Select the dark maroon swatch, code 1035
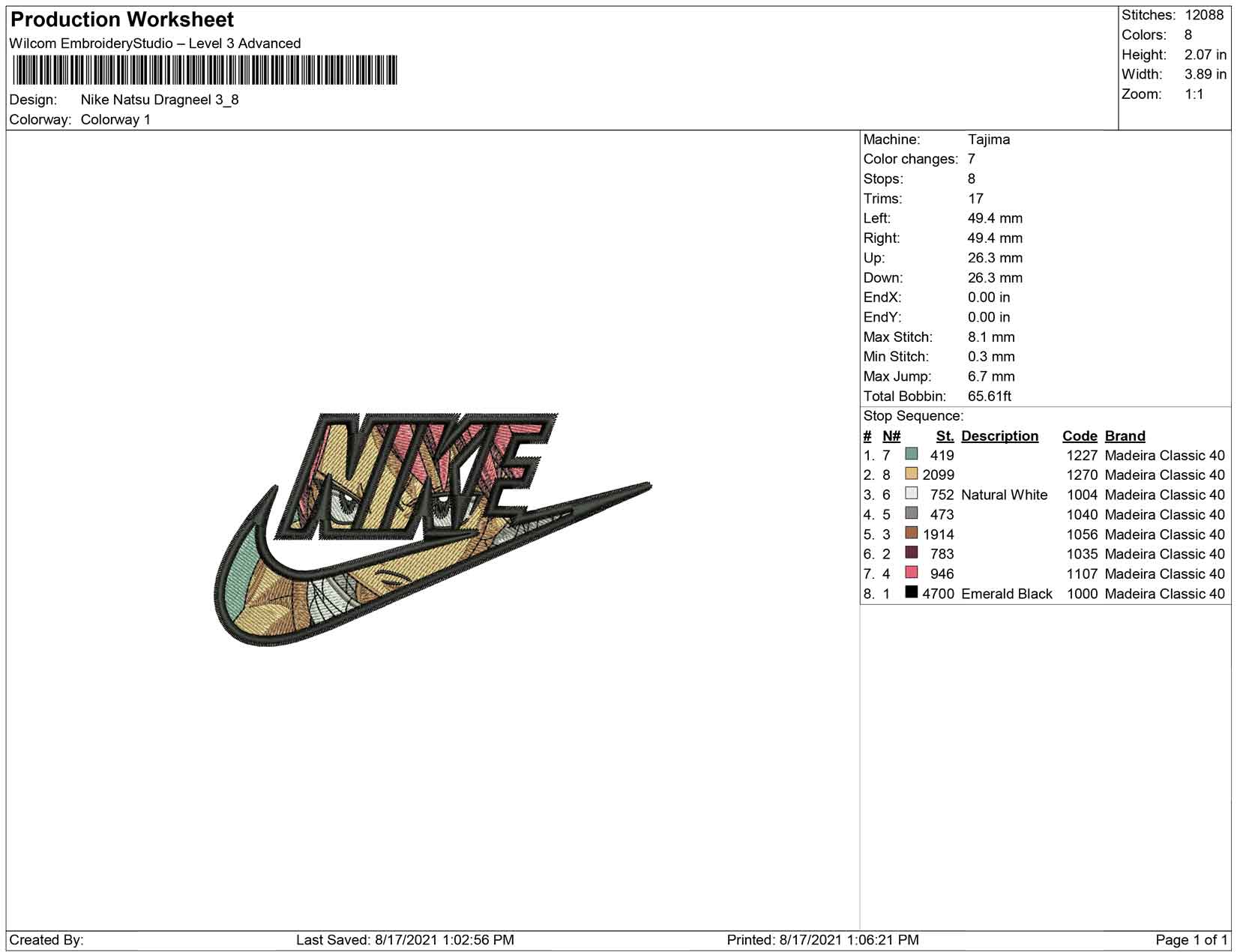Image resolution: width=1237 pixels, height=952 pixels. [x=912, y=552]
